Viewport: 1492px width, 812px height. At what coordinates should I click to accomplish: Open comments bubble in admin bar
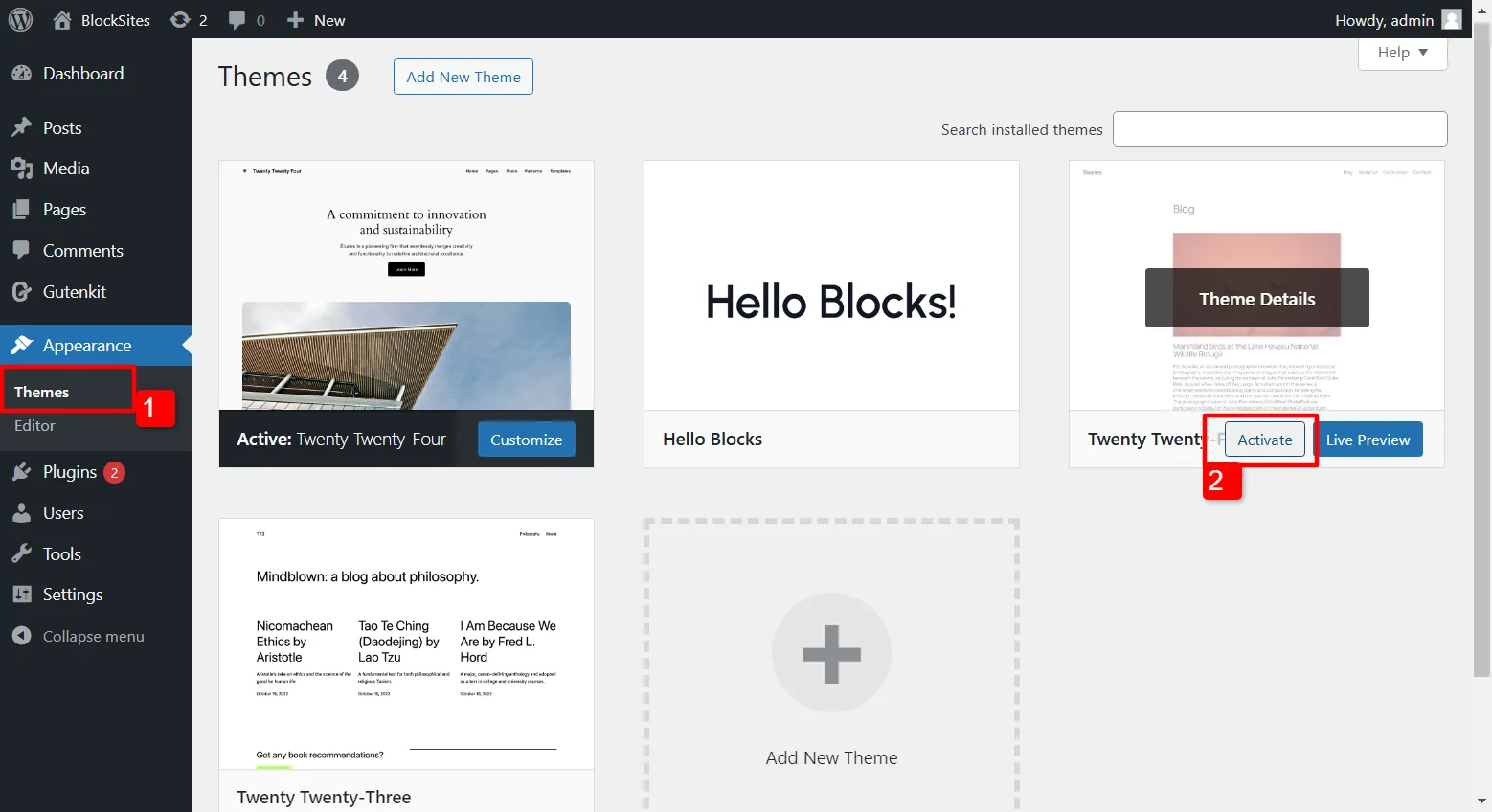pyautogui.click(x=237, y=20)
